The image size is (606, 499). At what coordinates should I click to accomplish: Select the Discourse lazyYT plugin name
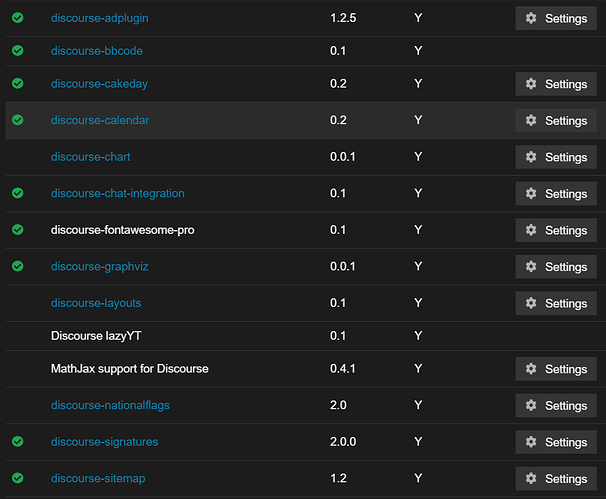(x=96, y=336)
